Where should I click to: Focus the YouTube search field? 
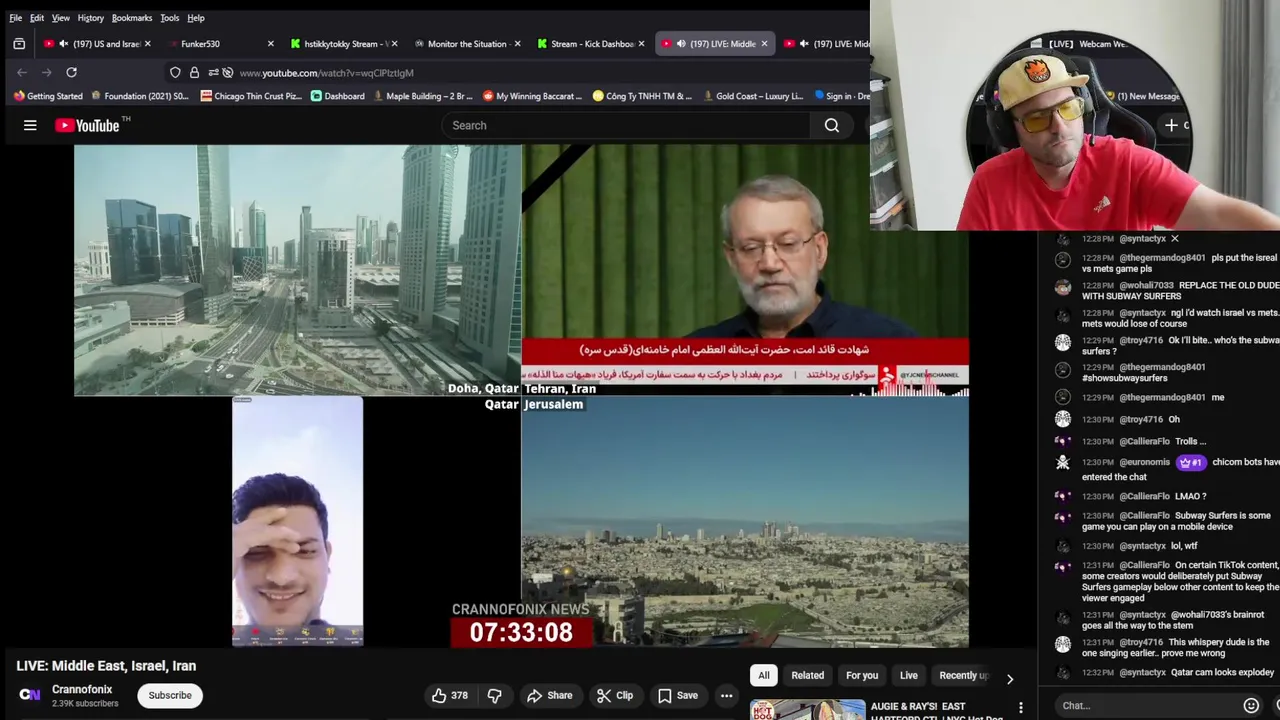point(625,125)
